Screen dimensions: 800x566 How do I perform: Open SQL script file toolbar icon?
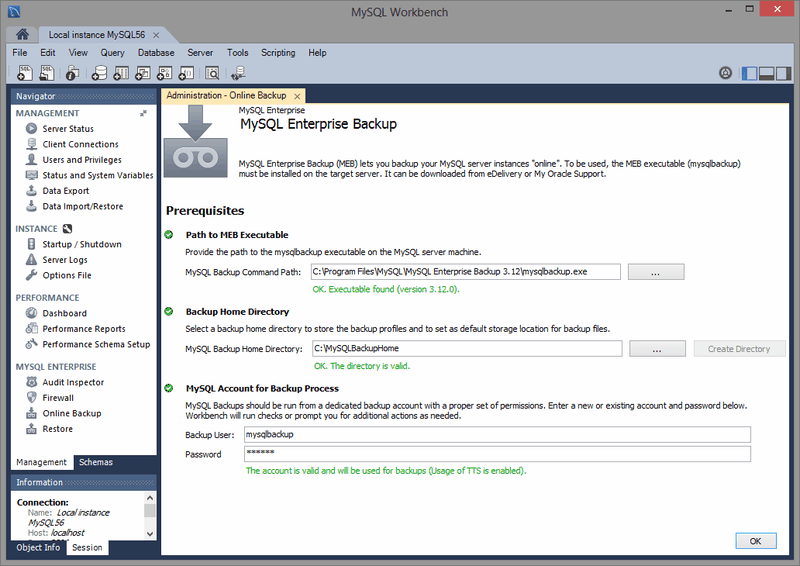[x=46, y=73]
